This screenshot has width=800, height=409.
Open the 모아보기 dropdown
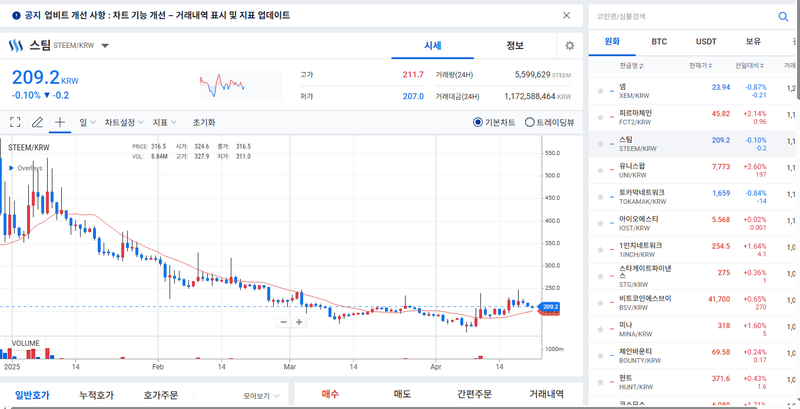coord(261,396)
